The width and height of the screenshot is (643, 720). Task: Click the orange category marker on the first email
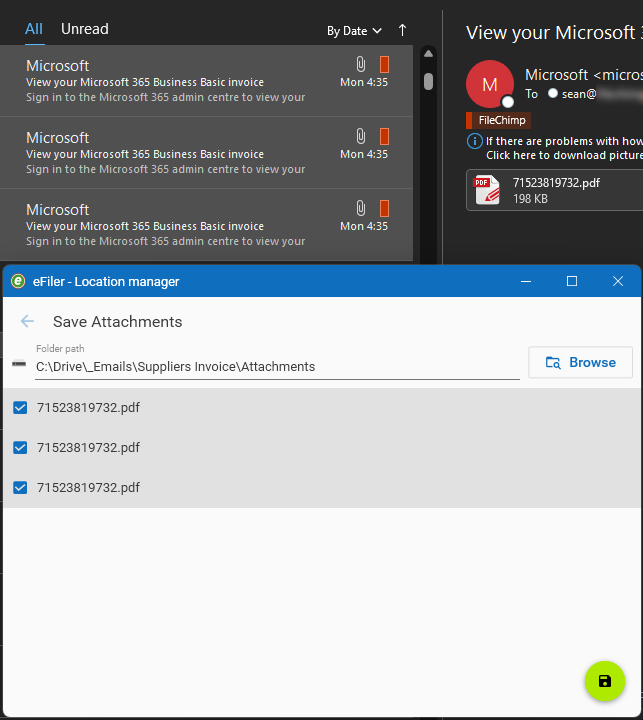coord(384,64)
